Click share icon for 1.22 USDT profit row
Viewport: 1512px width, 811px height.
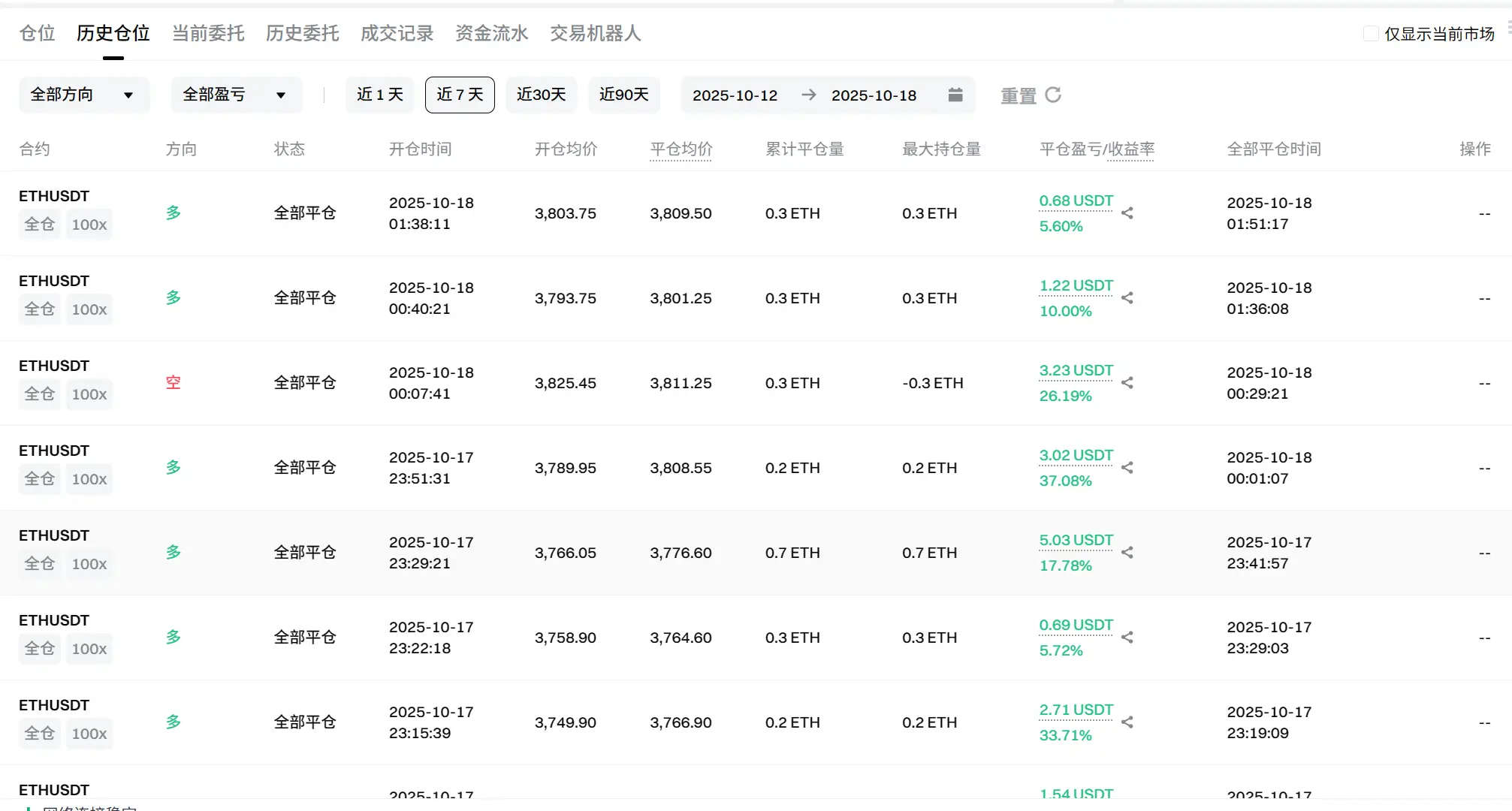[1127, 298]
